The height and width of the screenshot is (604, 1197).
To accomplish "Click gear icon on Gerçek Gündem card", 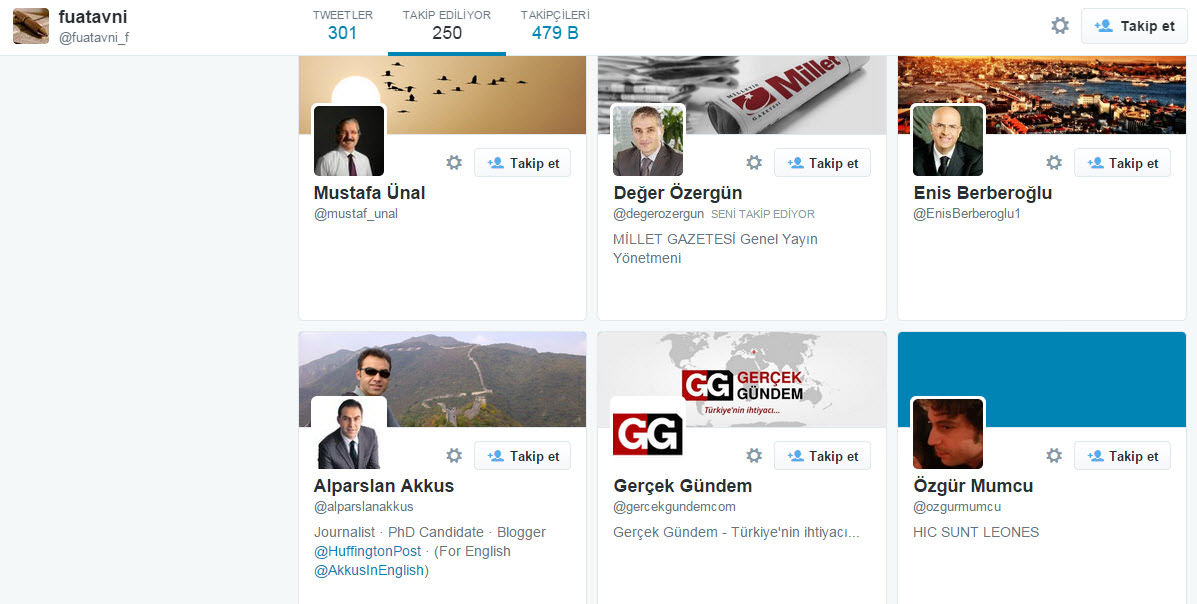I will click(x=754, y=456).
